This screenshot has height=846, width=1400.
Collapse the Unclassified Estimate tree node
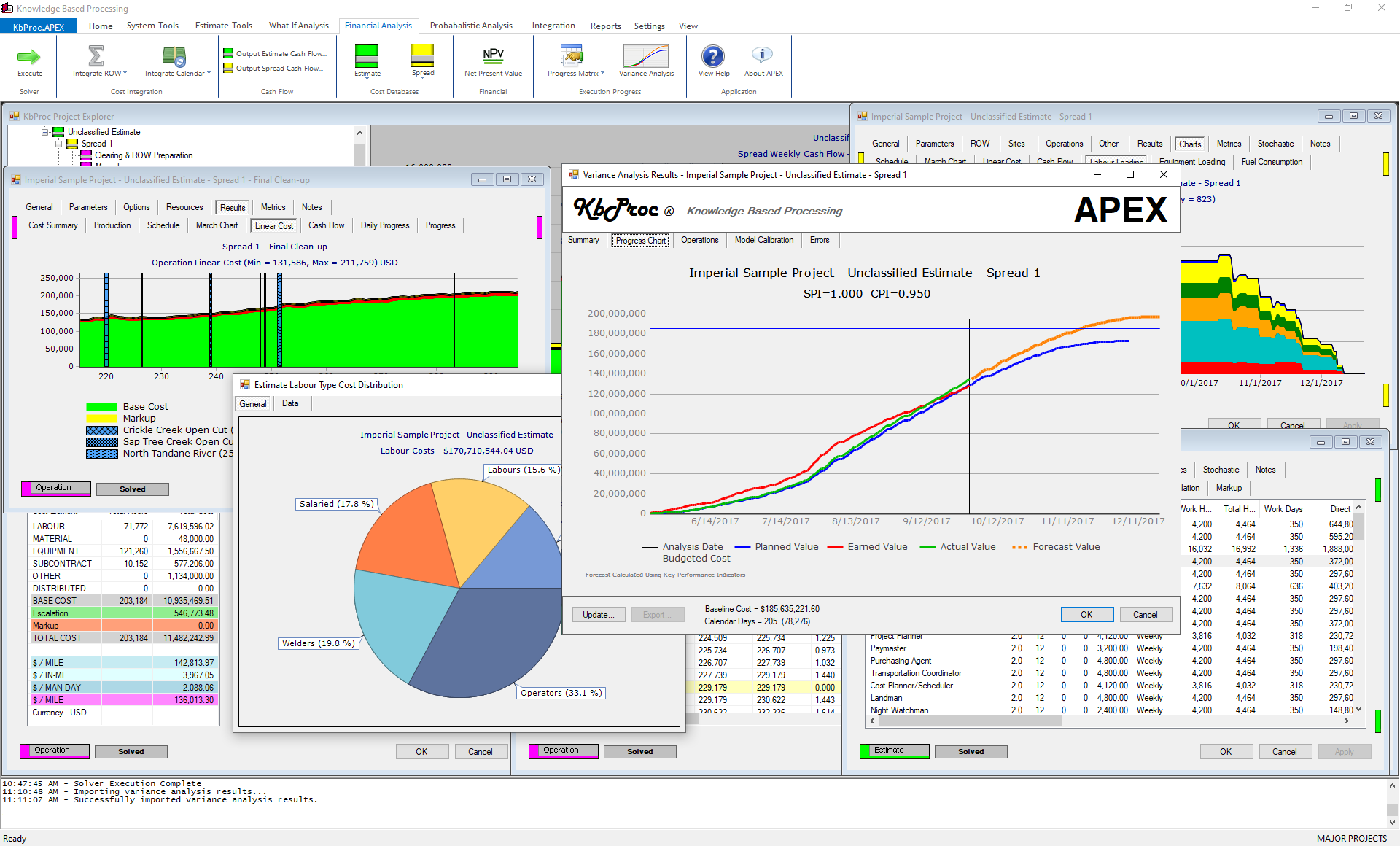45,132
